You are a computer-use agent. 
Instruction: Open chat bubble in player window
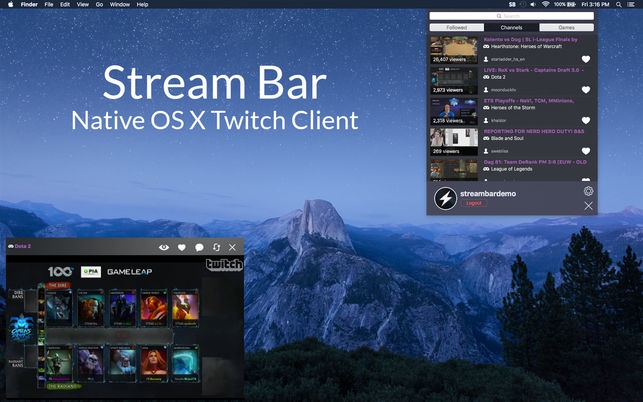point(199,247)
